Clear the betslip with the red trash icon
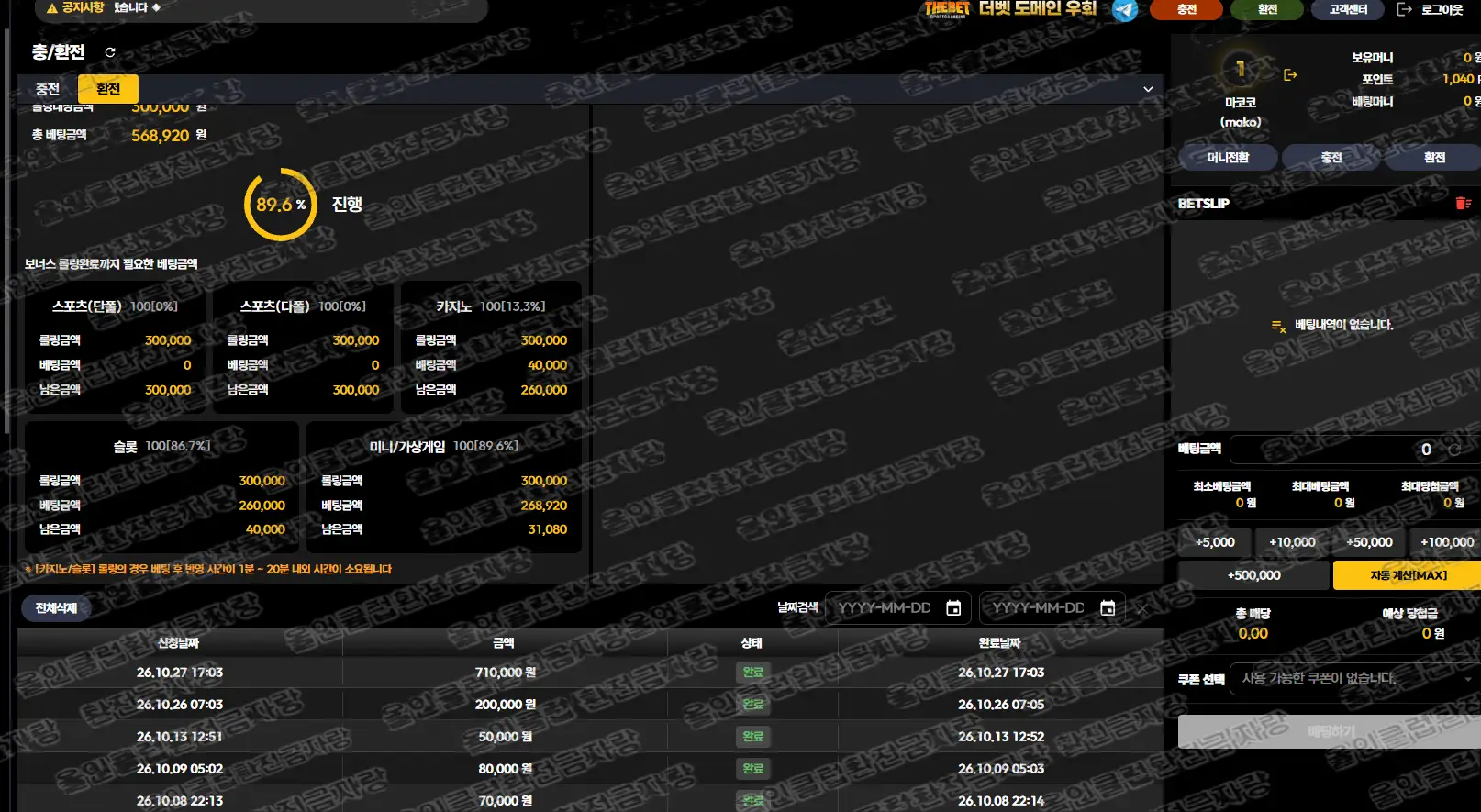Screen dimensions: 1481x812 point(1463,203)
